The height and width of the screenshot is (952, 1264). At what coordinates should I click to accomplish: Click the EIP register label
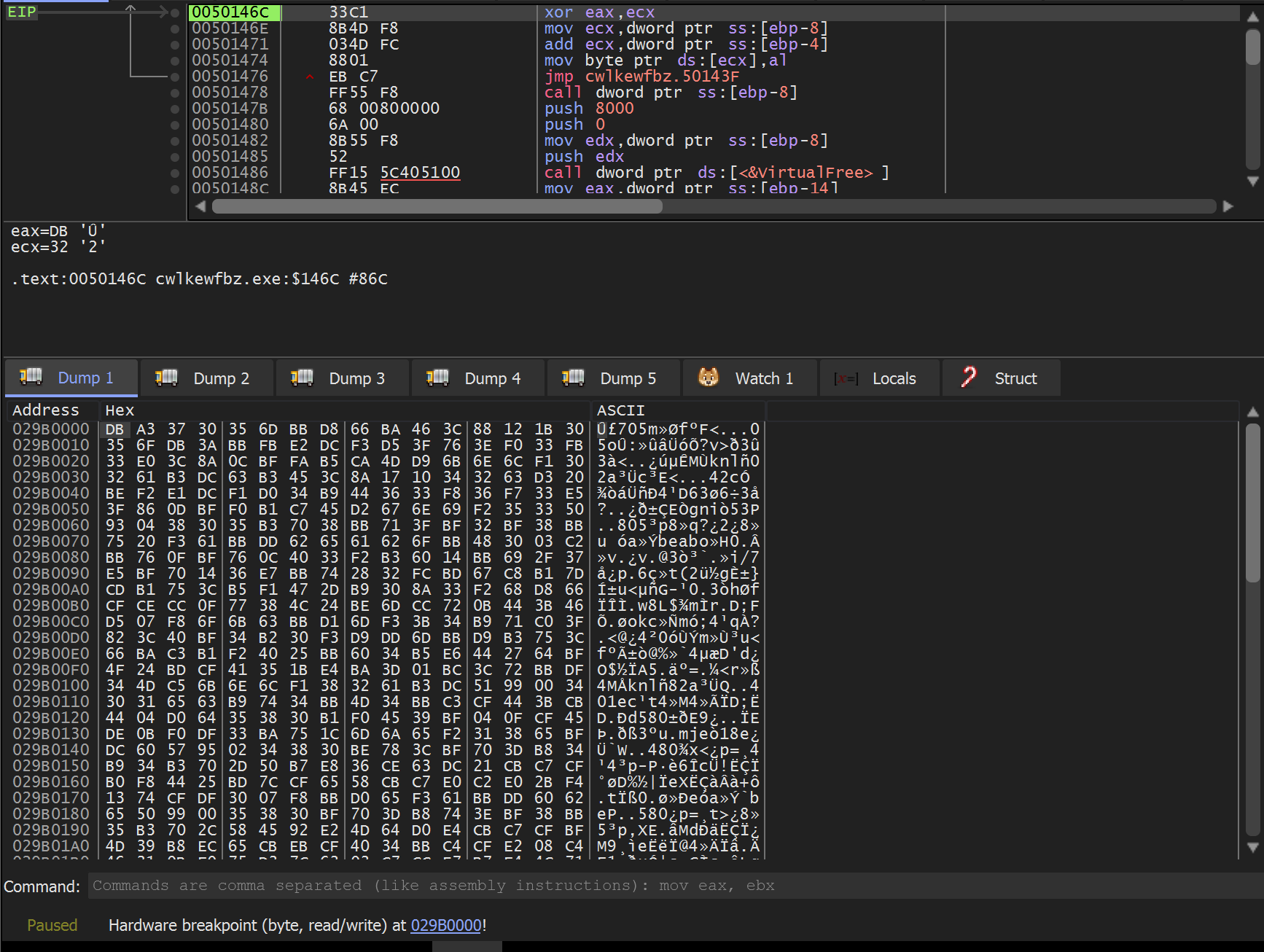[22, 12]
